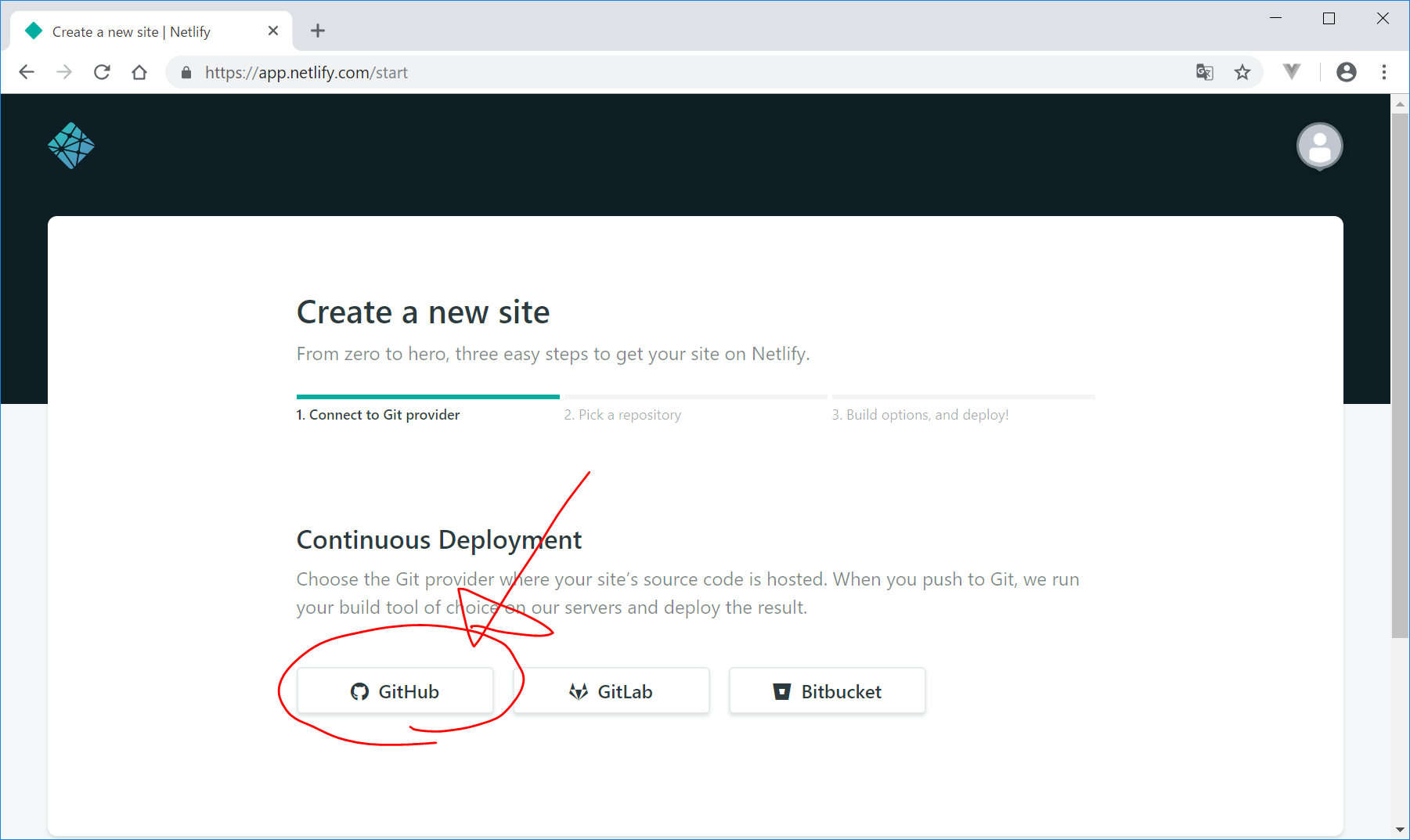Select the Create a new site tab
The width and height of the screenshot is (1410, 840).
[132, 32]
